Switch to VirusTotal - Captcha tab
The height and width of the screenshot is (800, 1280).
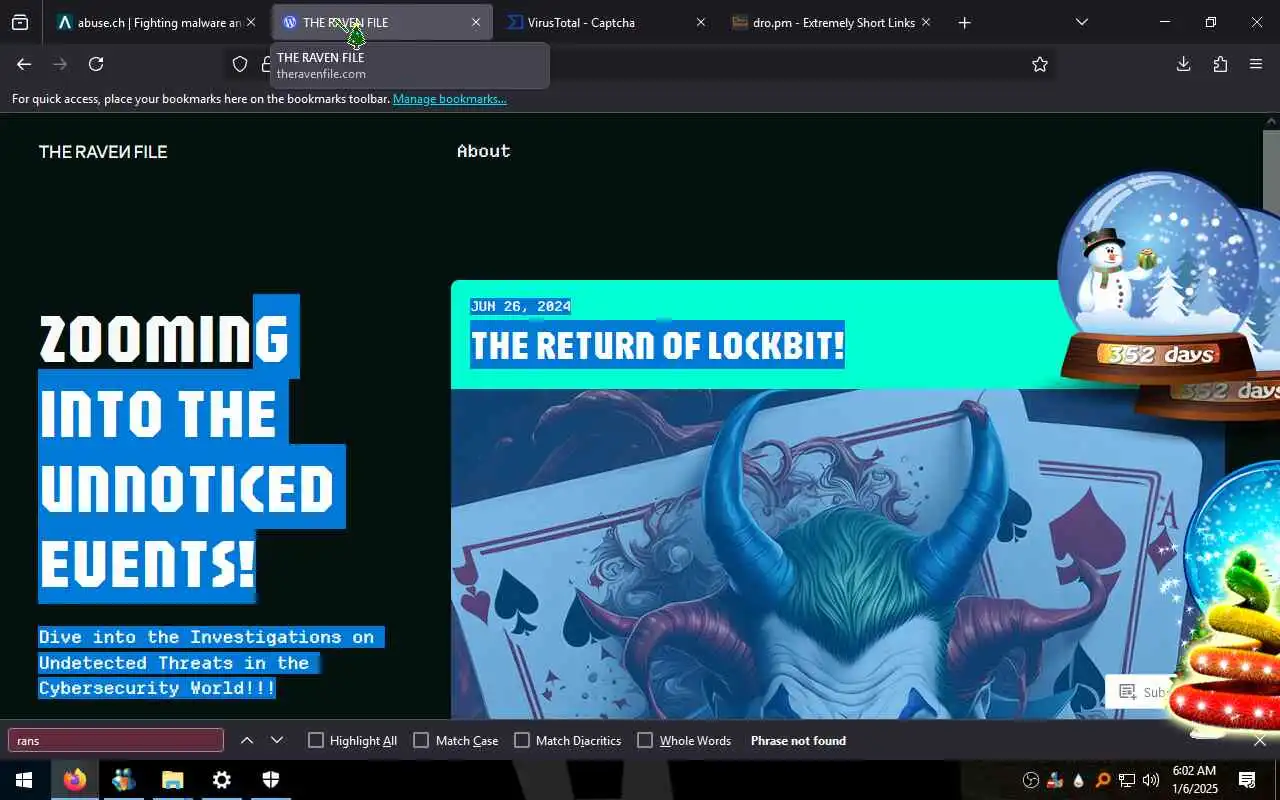tap(607, 22)
